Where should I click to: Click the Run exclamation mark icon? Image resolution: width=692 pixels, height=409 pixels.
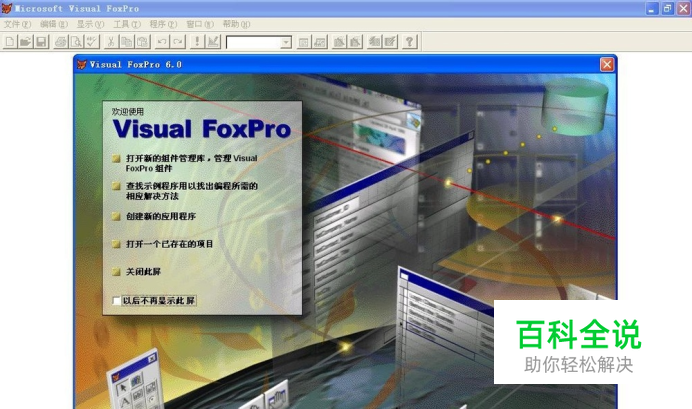tap(197, 42)
